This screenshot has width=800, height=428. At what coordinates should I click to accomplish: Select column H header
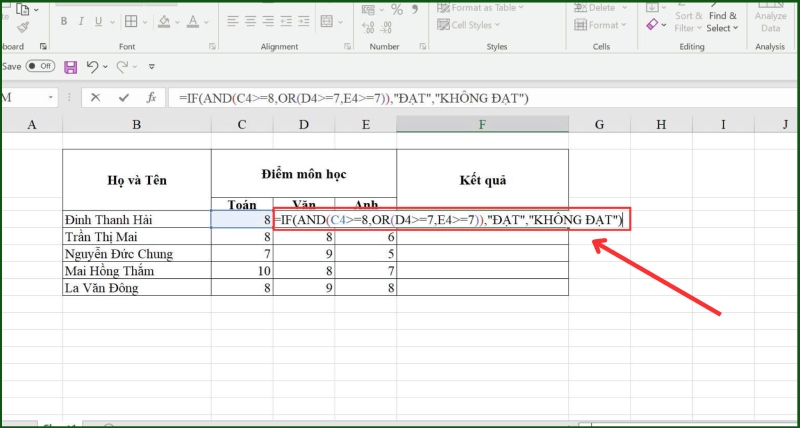click(661, 124)
